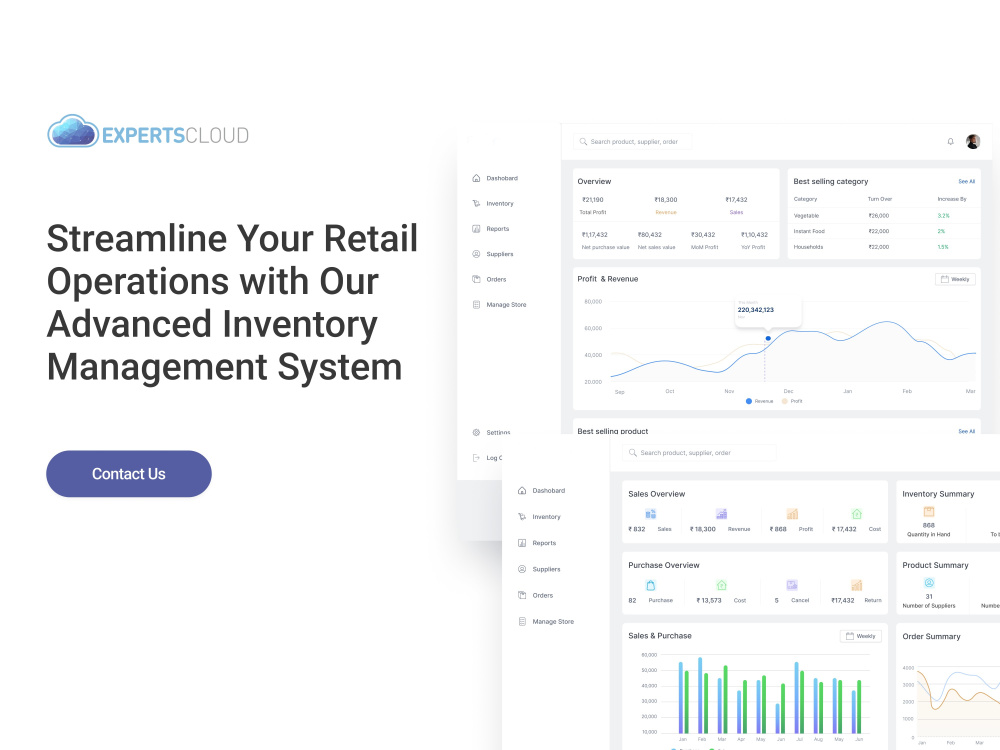
Task: Click the cart icon beside lower Inventory
Action: click(522, 517)
